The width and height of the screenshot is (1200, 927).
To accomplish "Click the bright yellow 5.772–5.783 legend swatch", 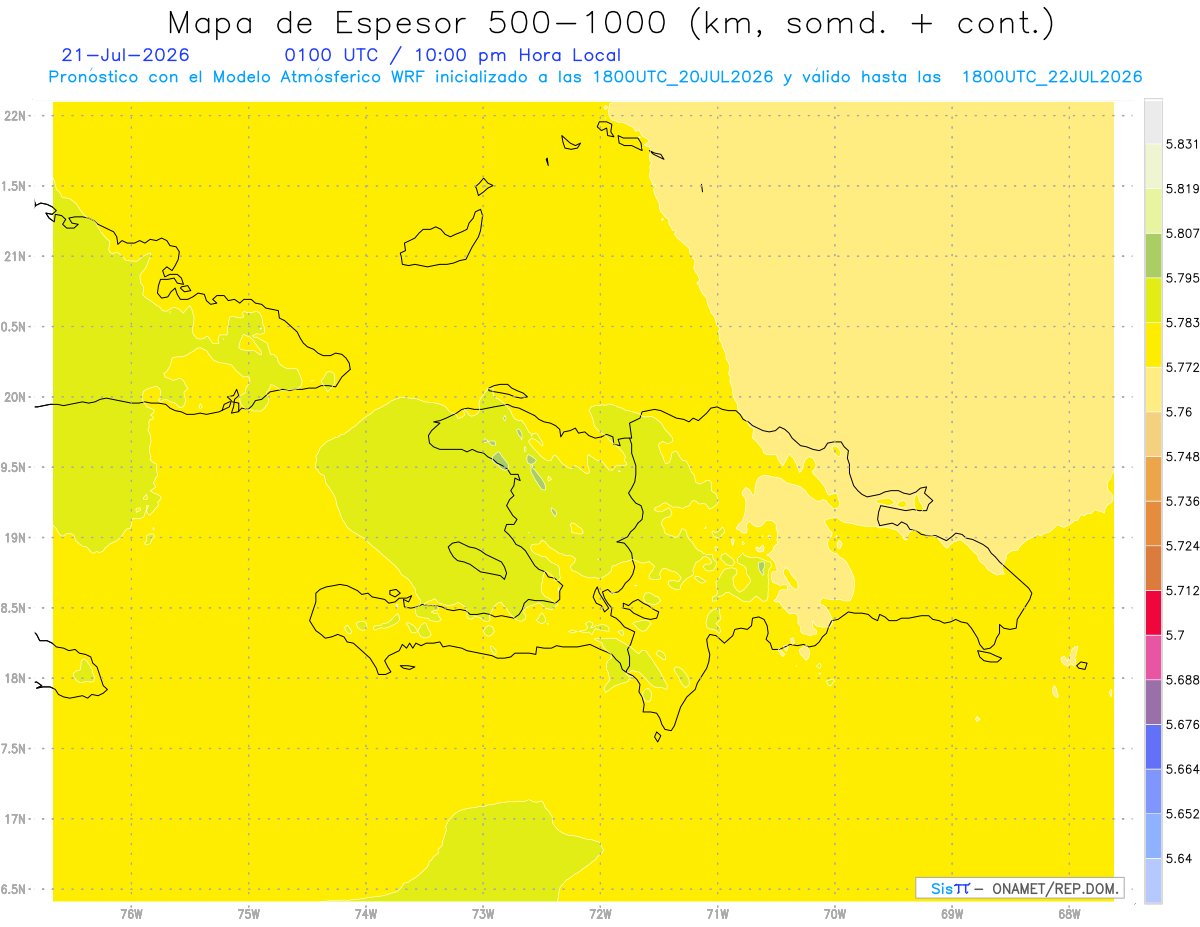I will tap(1153, 344).
